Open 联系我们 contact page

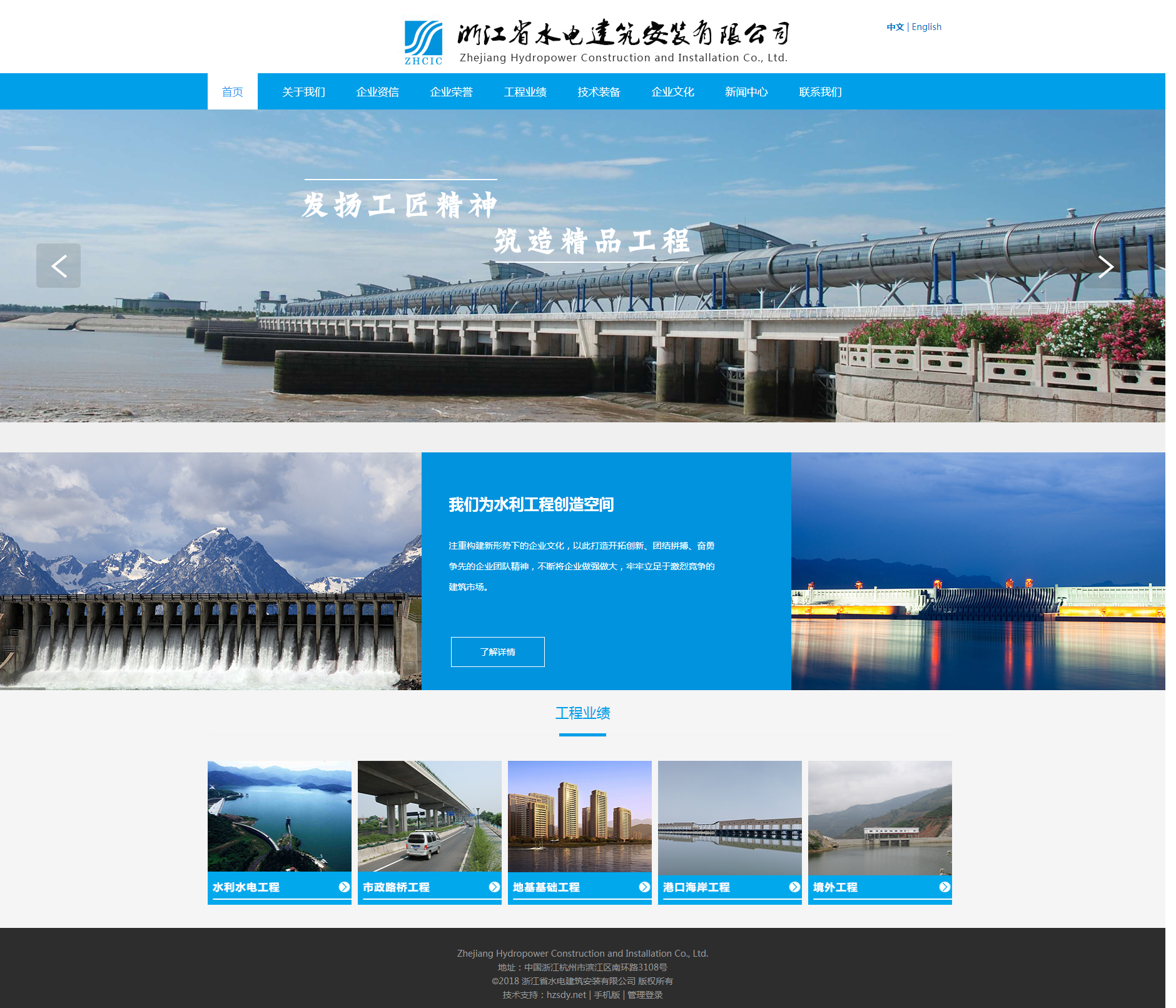[x=821, y=92]
